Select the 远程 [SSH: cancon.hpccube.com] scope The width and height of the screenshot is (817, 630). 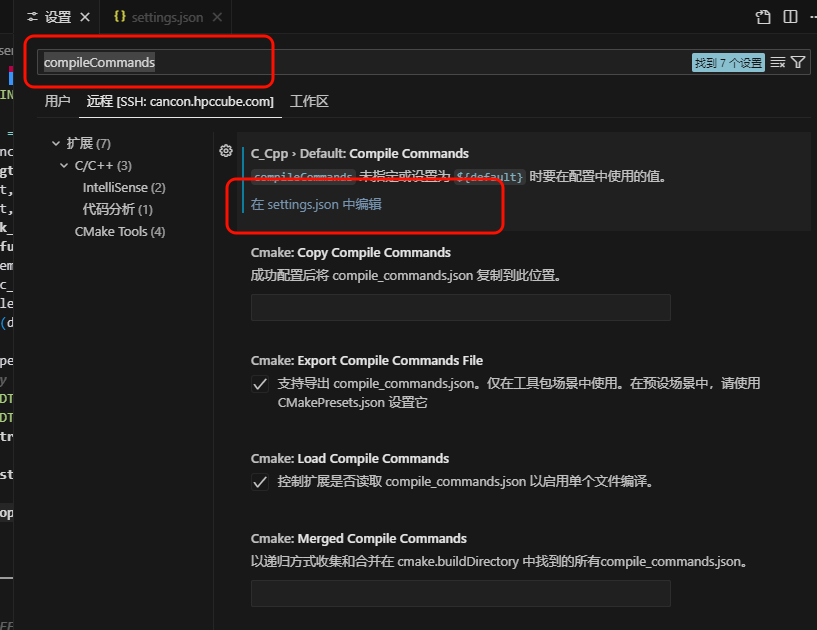[180, 101]
